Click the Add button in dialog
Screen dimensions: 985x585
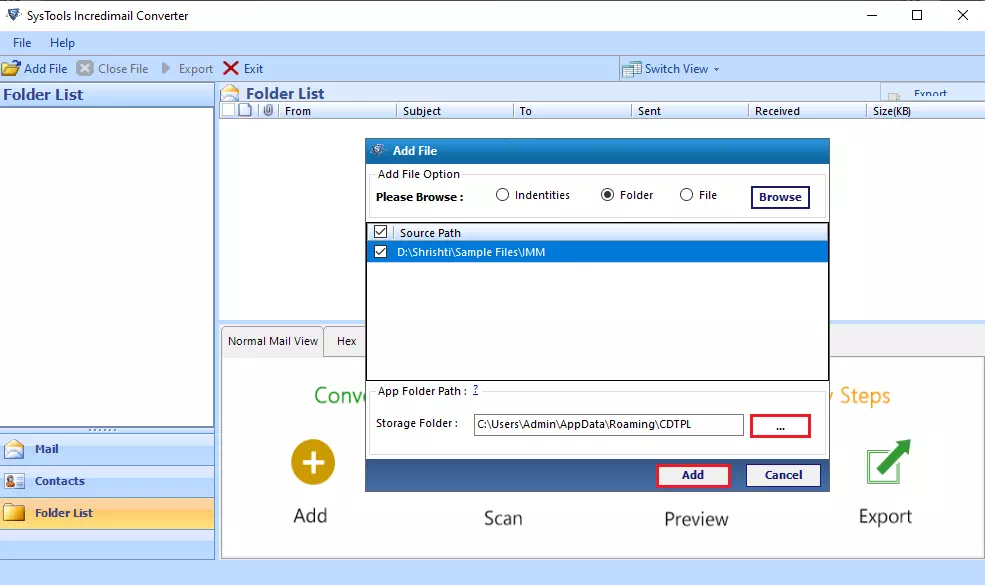pyautogui.click(x=693, y=475)
